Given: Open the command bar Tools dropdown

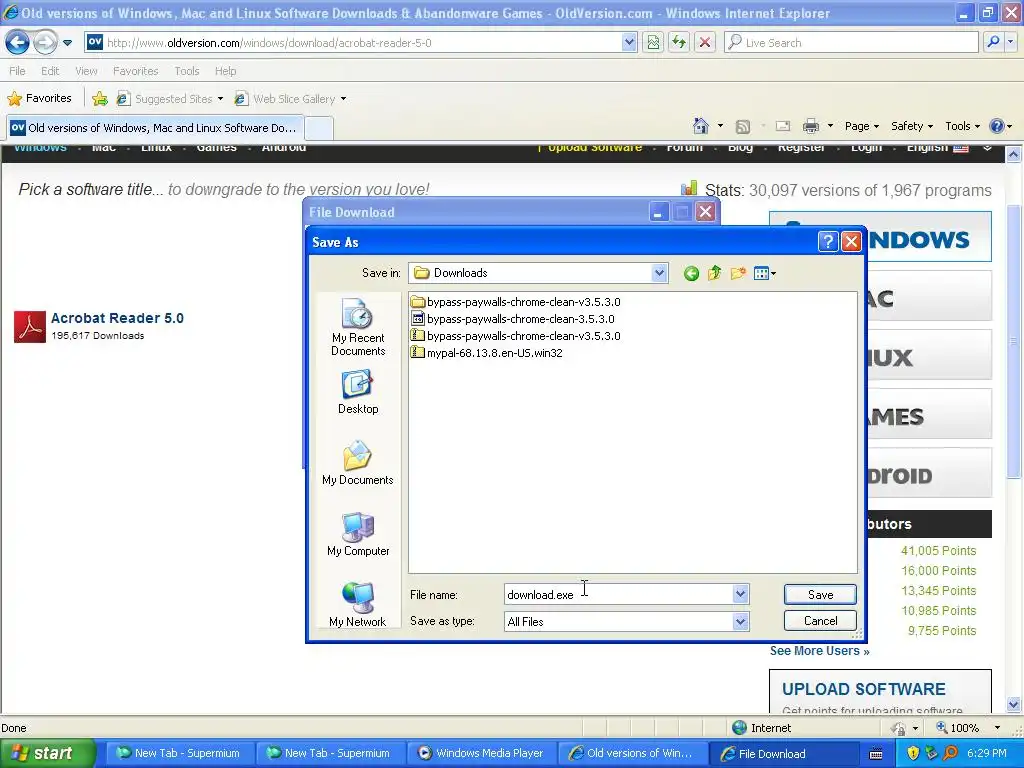Looking at the screenshot, I should 963,126.
